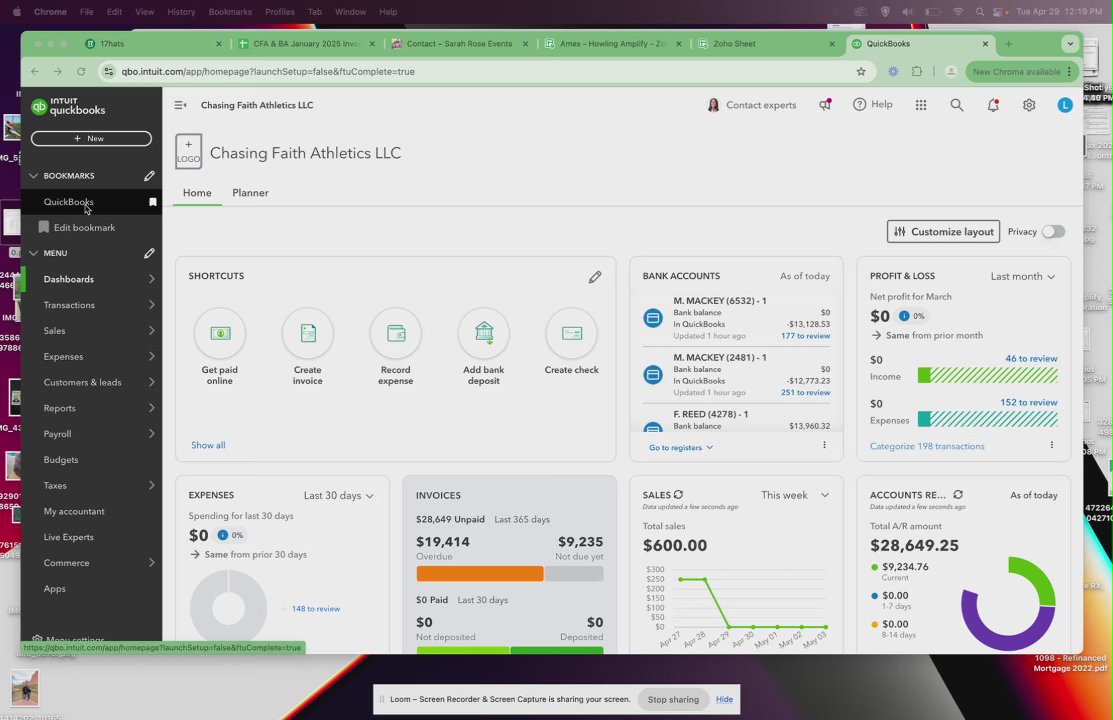Click the Customize layout button
The image size is (1113, 720).
click(x=943, y=231)
